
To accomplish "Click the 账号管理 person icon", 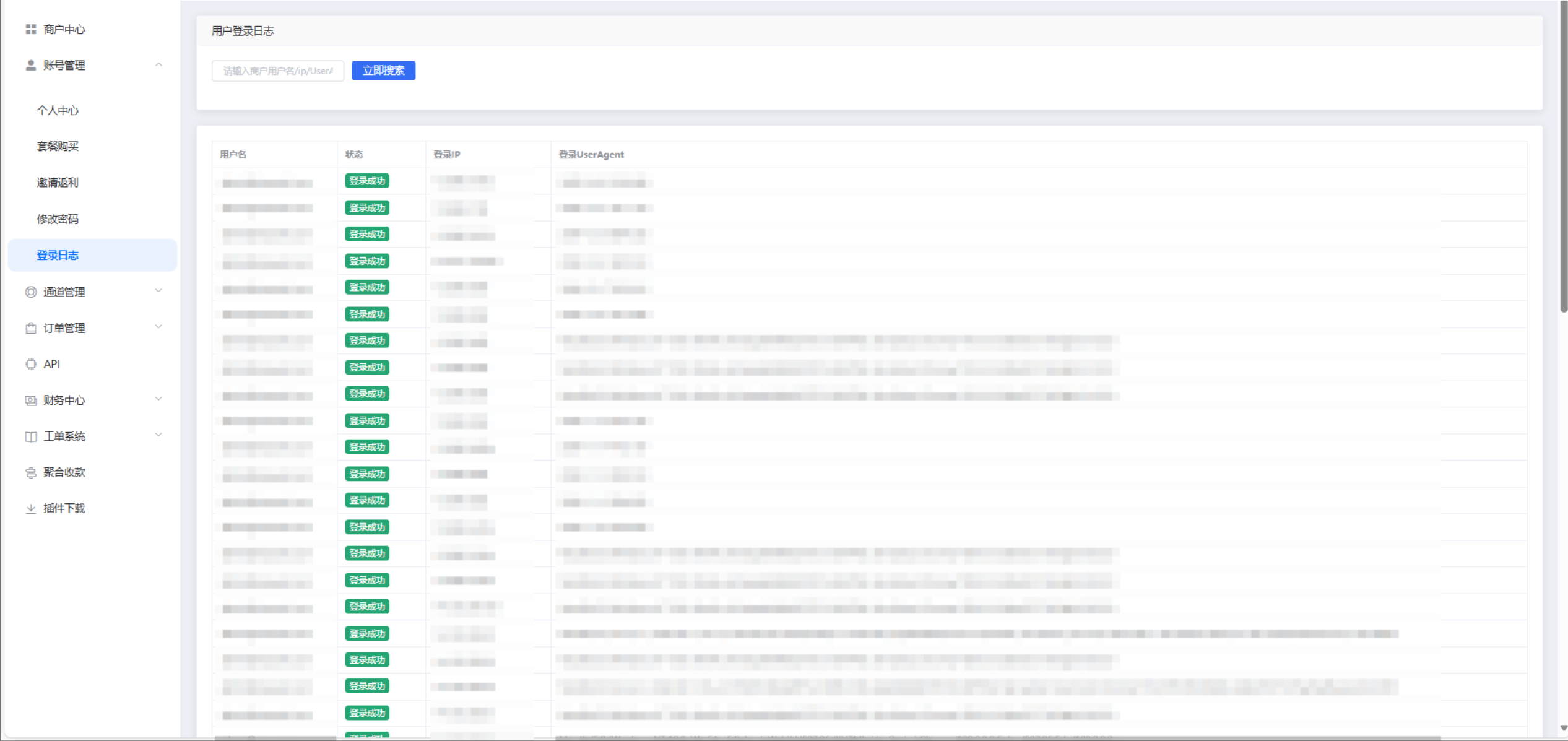I will (30, 65).
